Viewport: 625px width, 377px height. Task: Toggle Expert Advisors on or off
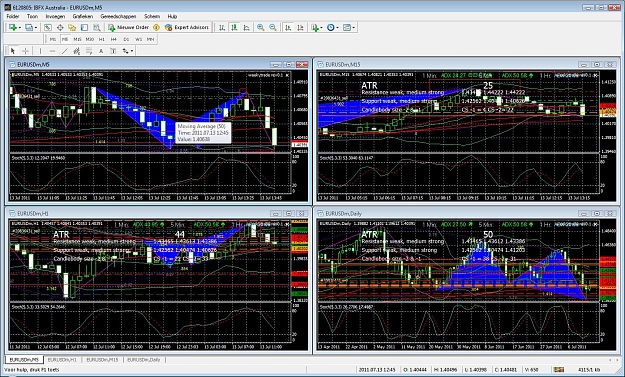[187, 27]
